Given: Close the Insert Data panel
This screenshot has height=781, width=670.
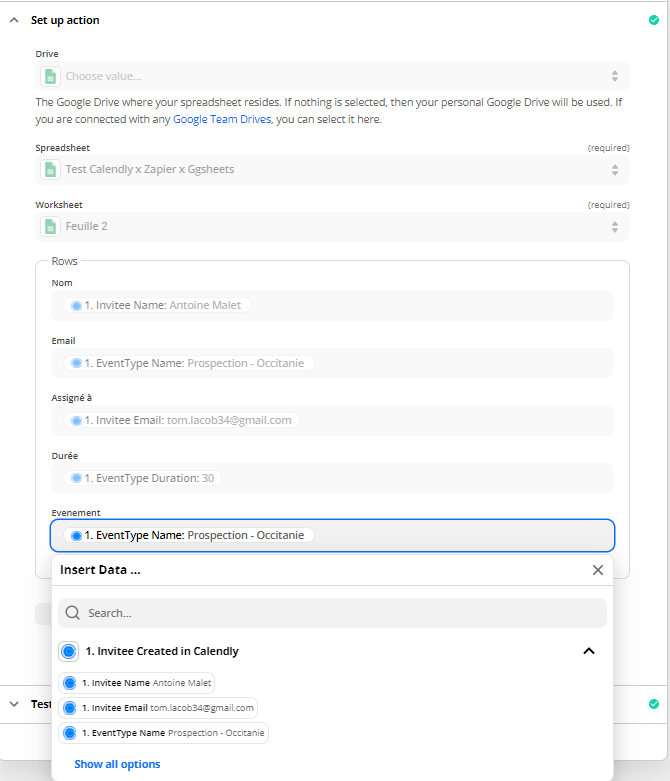Looking at the screenshot, I should (598, 570).
